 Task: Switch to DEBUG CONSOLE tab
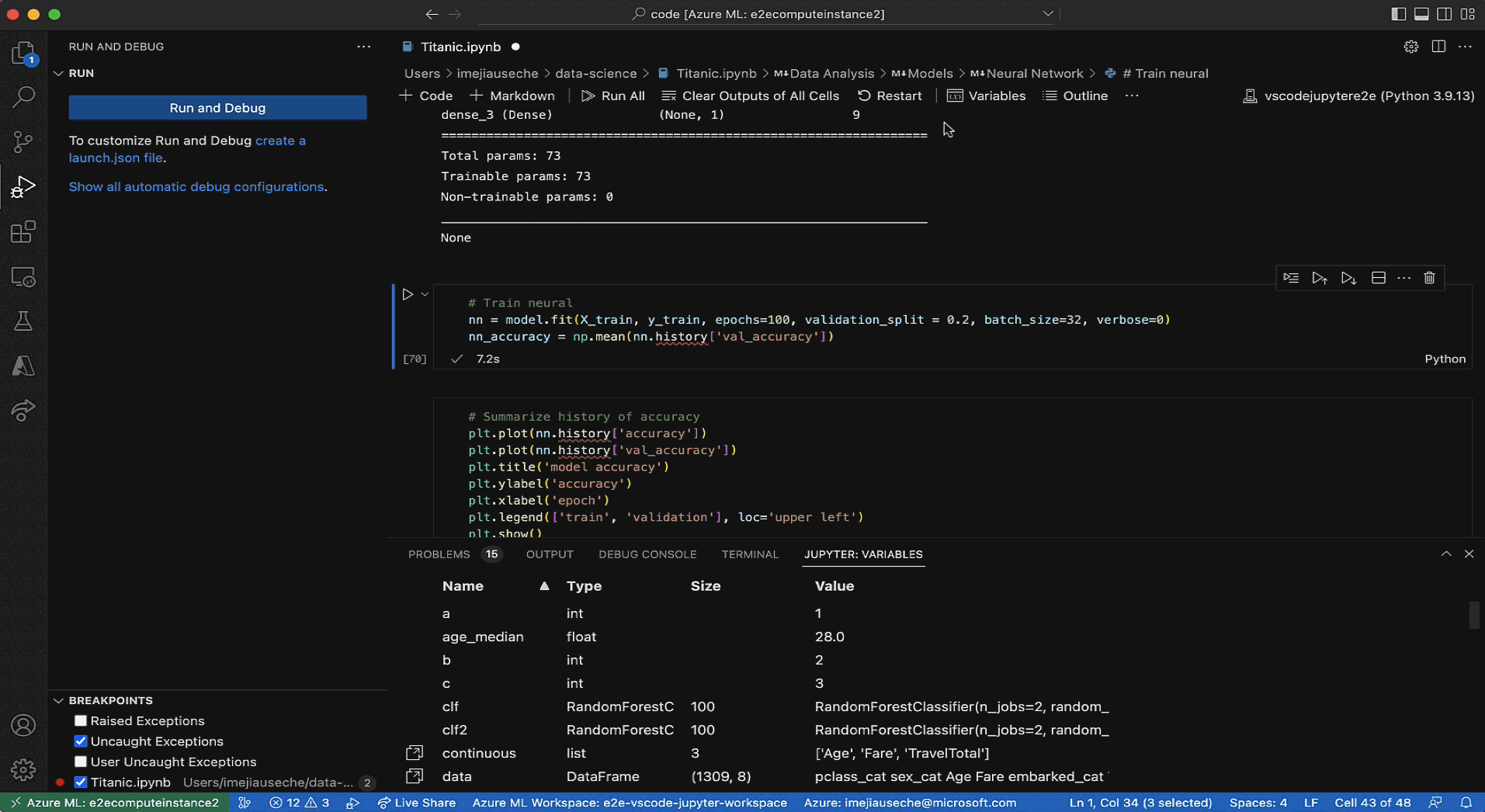pyautogui.click(x=647, y=554)
